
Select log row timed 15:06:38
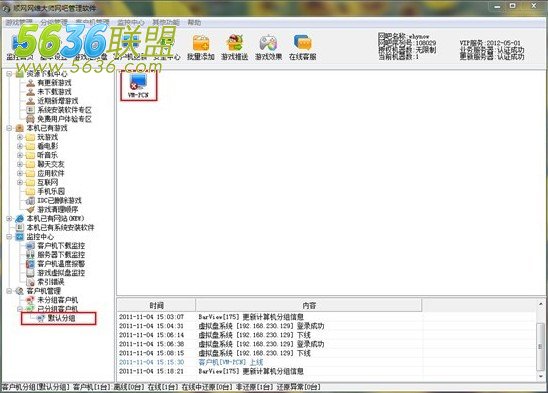(326, 344)
